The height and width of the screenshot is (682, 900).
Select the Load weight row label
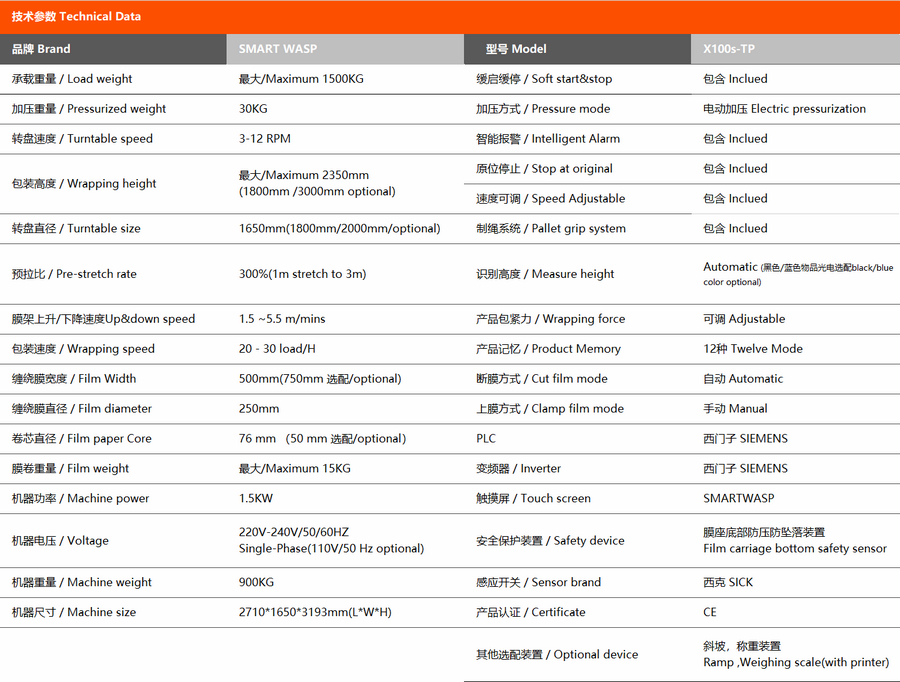click(x=72, y=79)
